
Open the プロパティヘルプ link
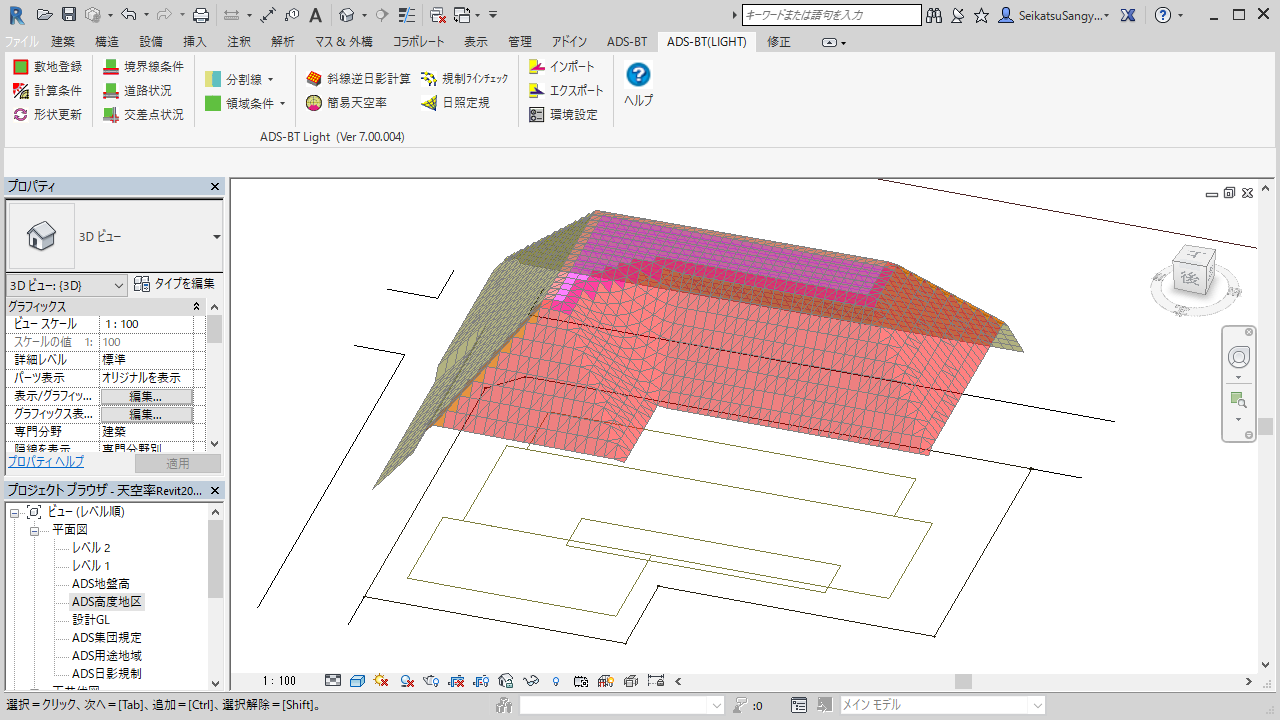coord(46,462)
